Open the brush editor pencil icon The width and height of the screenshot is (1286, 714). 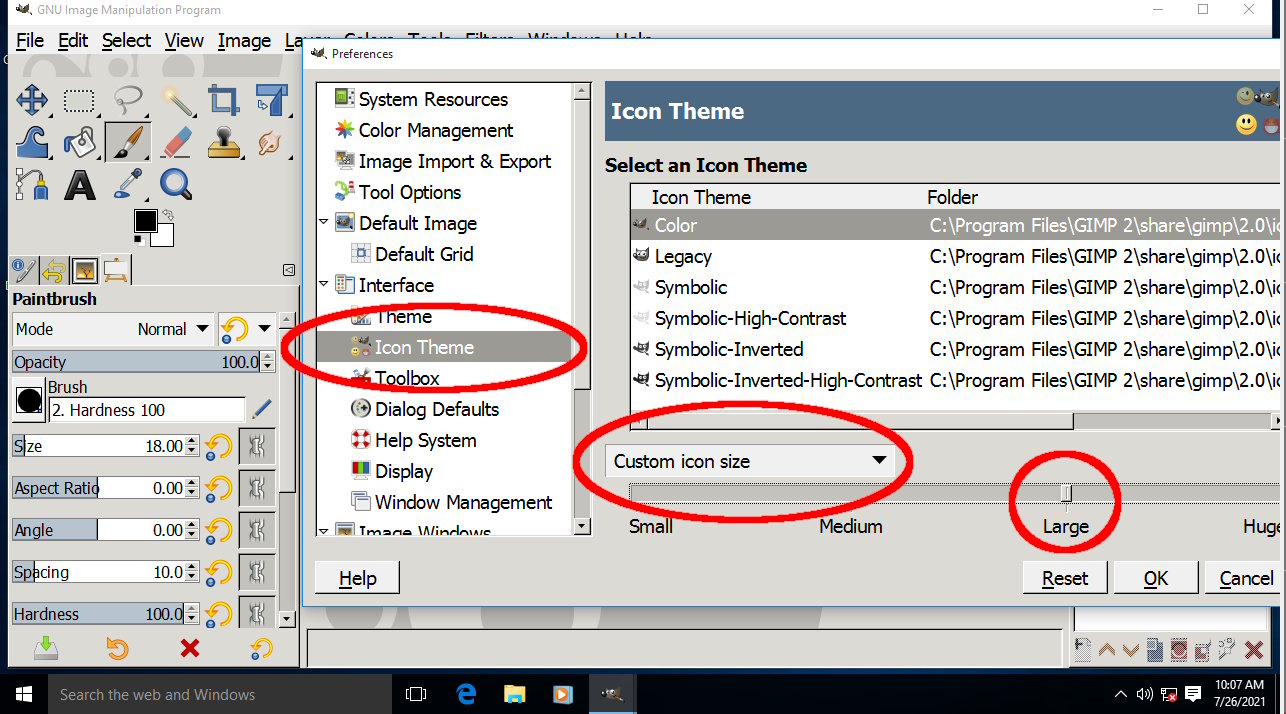point(262,409)
